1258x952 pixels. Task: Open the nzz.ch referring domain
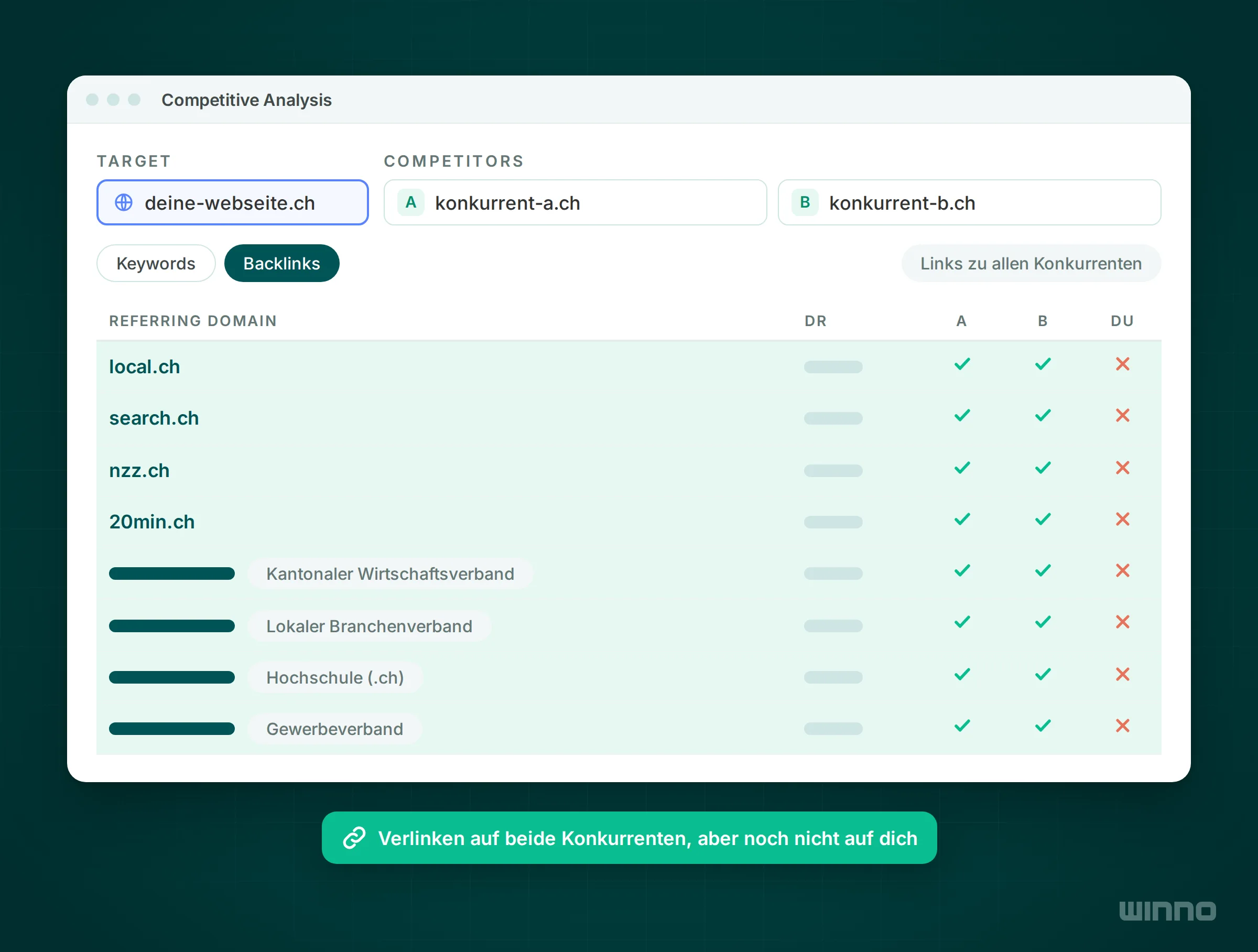coord(139,470)
